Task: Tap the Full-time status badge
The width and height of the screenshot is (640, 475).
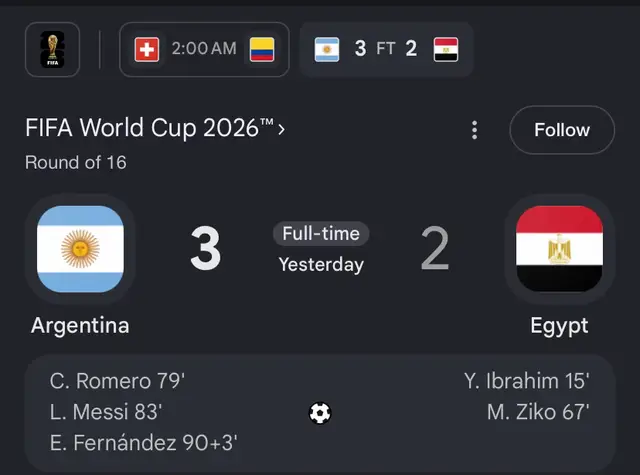Action: click(321, 234)
